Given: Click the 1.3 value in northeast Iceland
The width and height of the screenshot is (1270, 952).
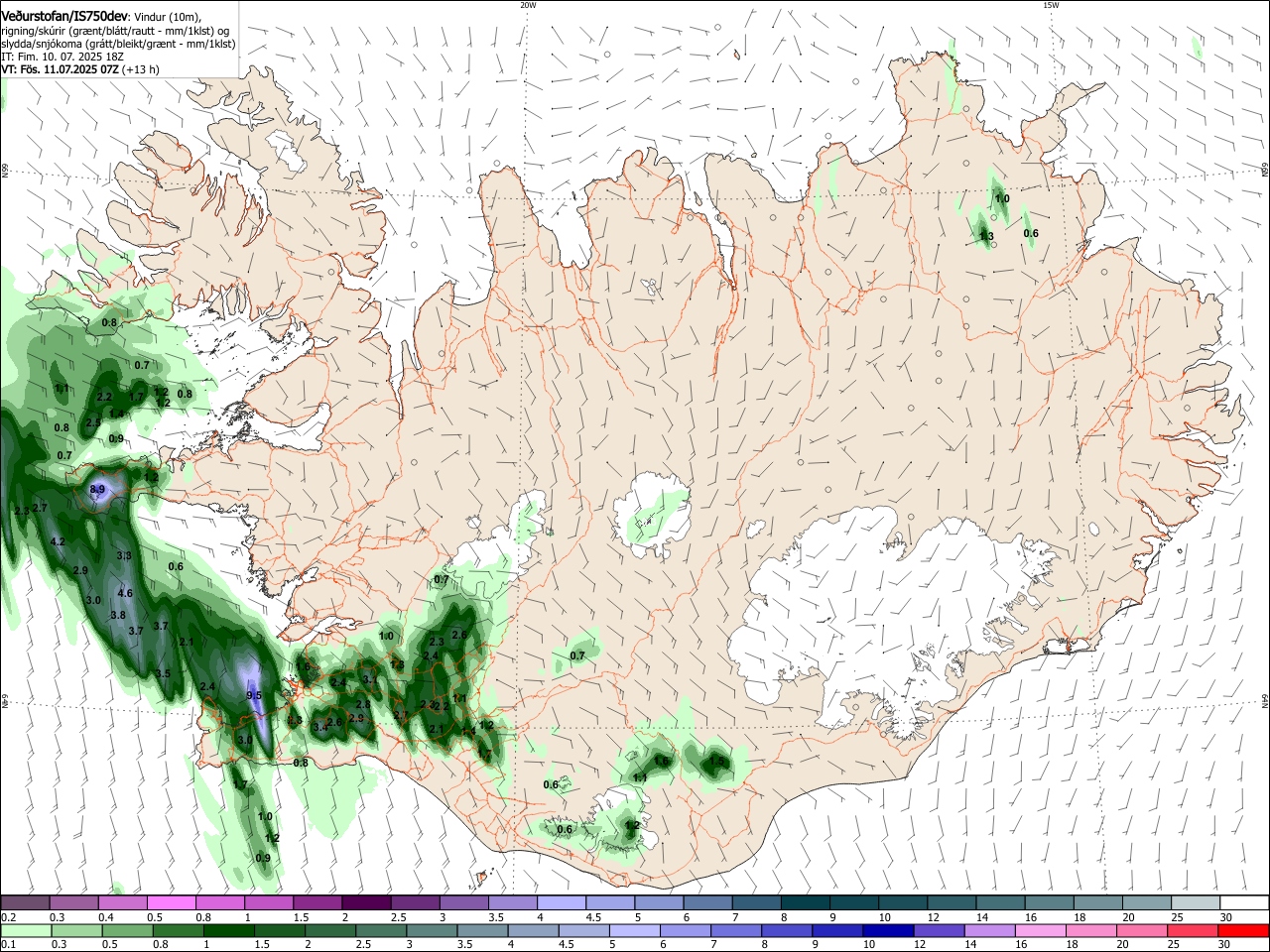Looking at the screenshot, I should click(986, 236).
